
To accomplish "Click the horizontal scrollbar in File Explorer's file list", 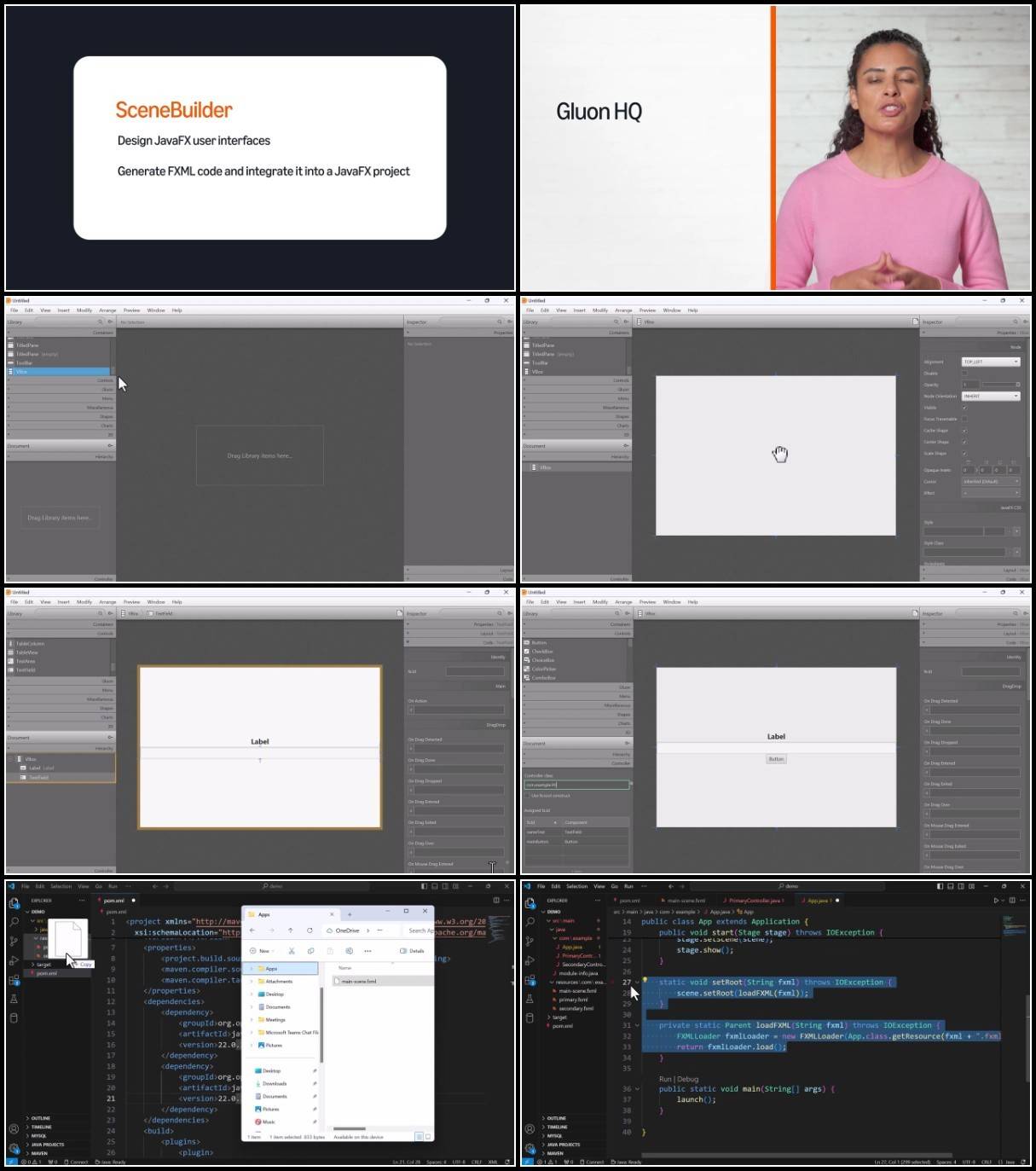I will click(x=348, y=1128).
